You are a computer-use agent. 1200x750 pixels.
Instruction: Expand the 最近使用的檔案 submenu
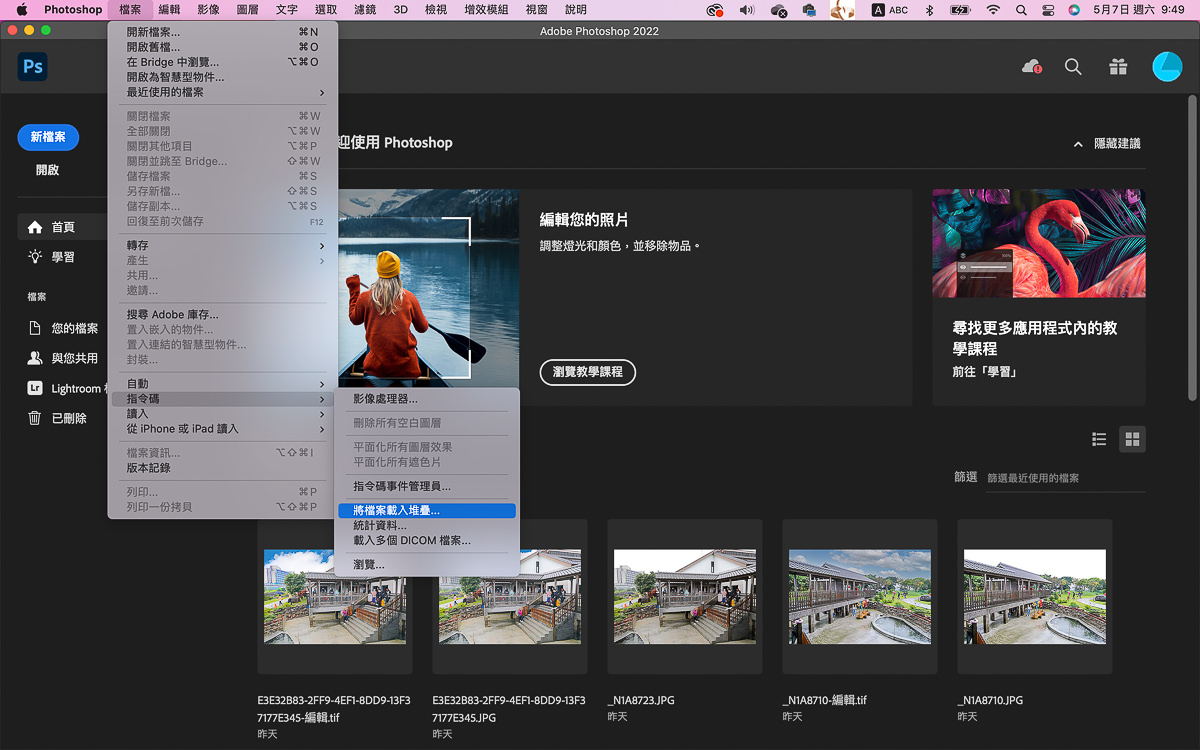[222, 92]
